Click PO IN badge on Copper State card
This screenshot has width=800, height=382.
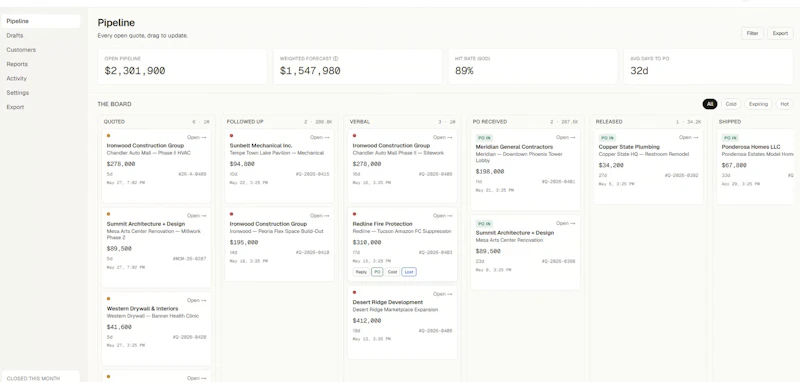click(607, 138)
